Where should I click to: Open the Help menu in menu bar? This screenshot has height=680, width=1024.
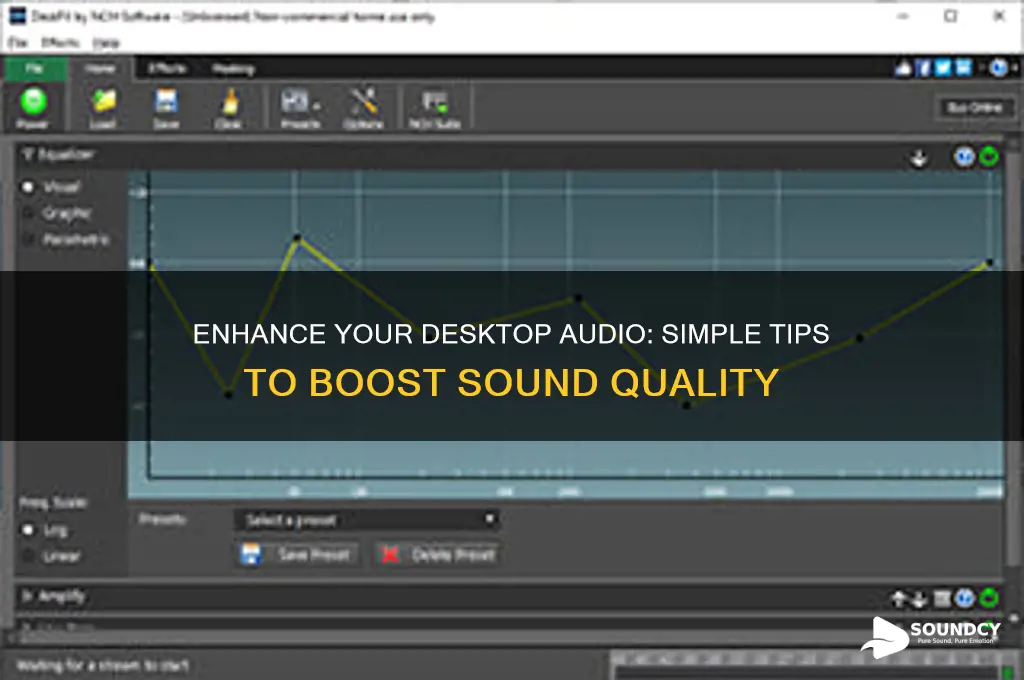tap(106, 43)
